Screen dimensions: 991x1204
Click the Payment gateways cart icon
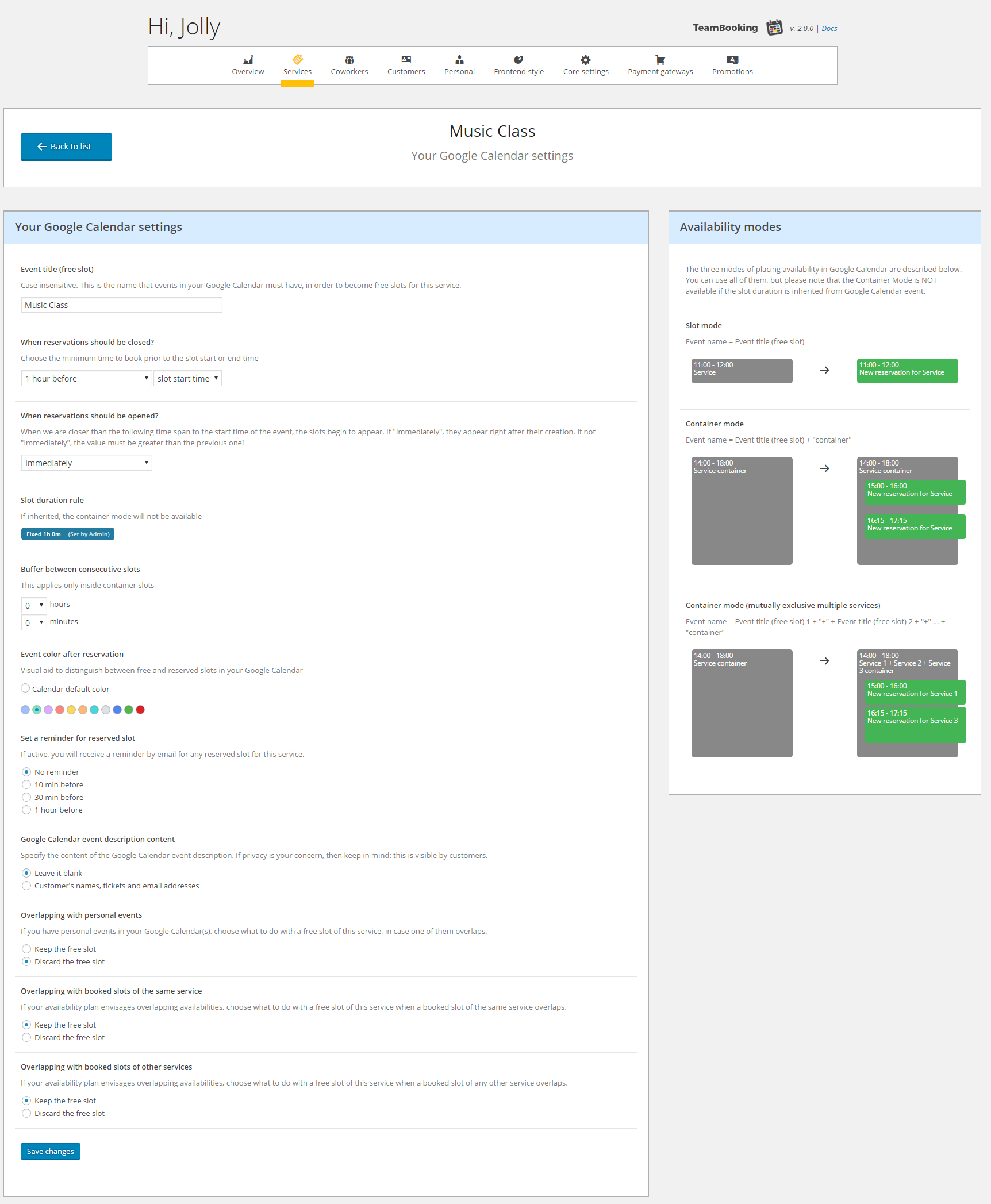pyautogui.click(x=660, y=60)
